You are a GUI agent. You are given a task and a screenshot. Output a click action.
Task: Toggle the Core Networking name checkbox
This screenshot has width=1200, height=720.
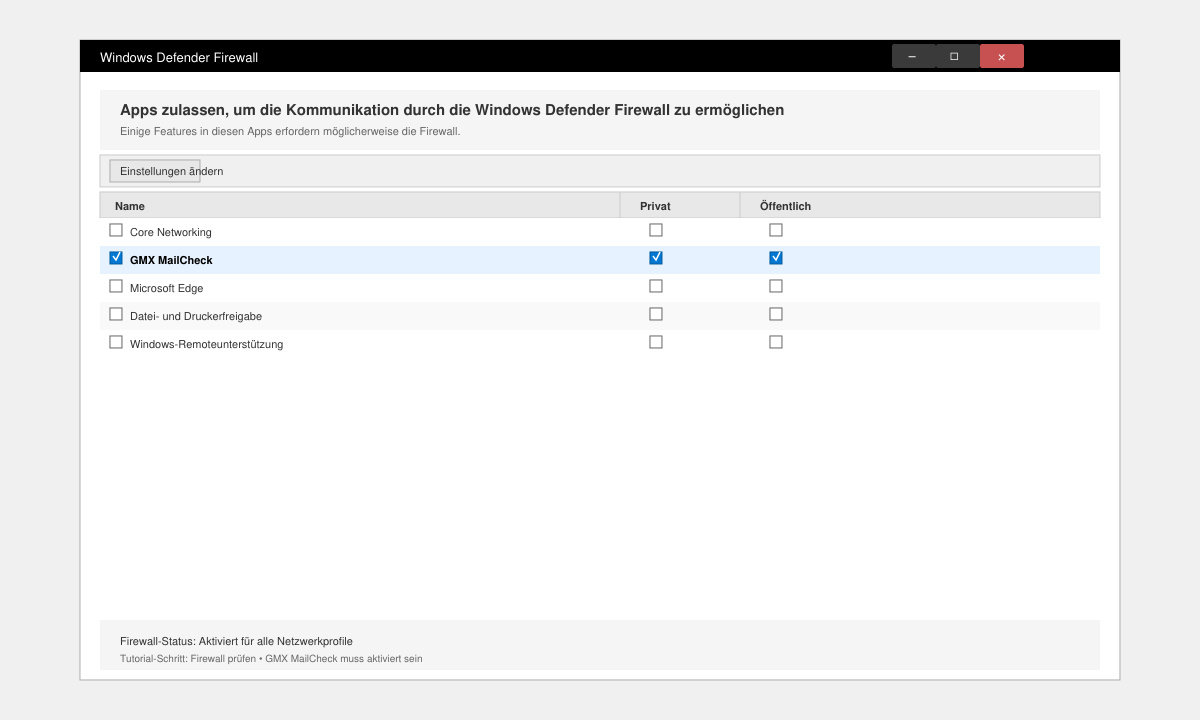pos(116,230)
